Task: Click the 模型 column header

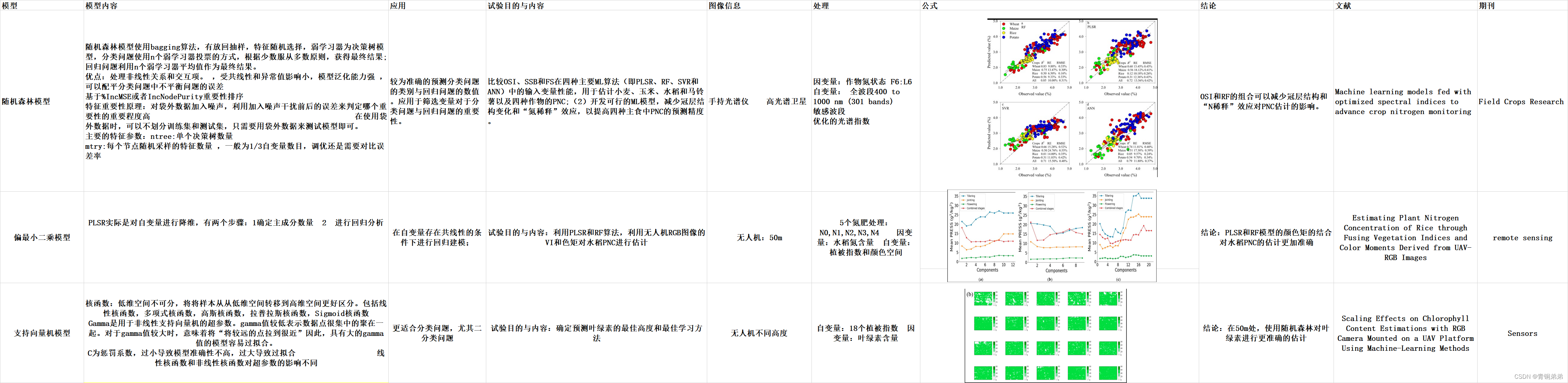Action: pos(10,5)
